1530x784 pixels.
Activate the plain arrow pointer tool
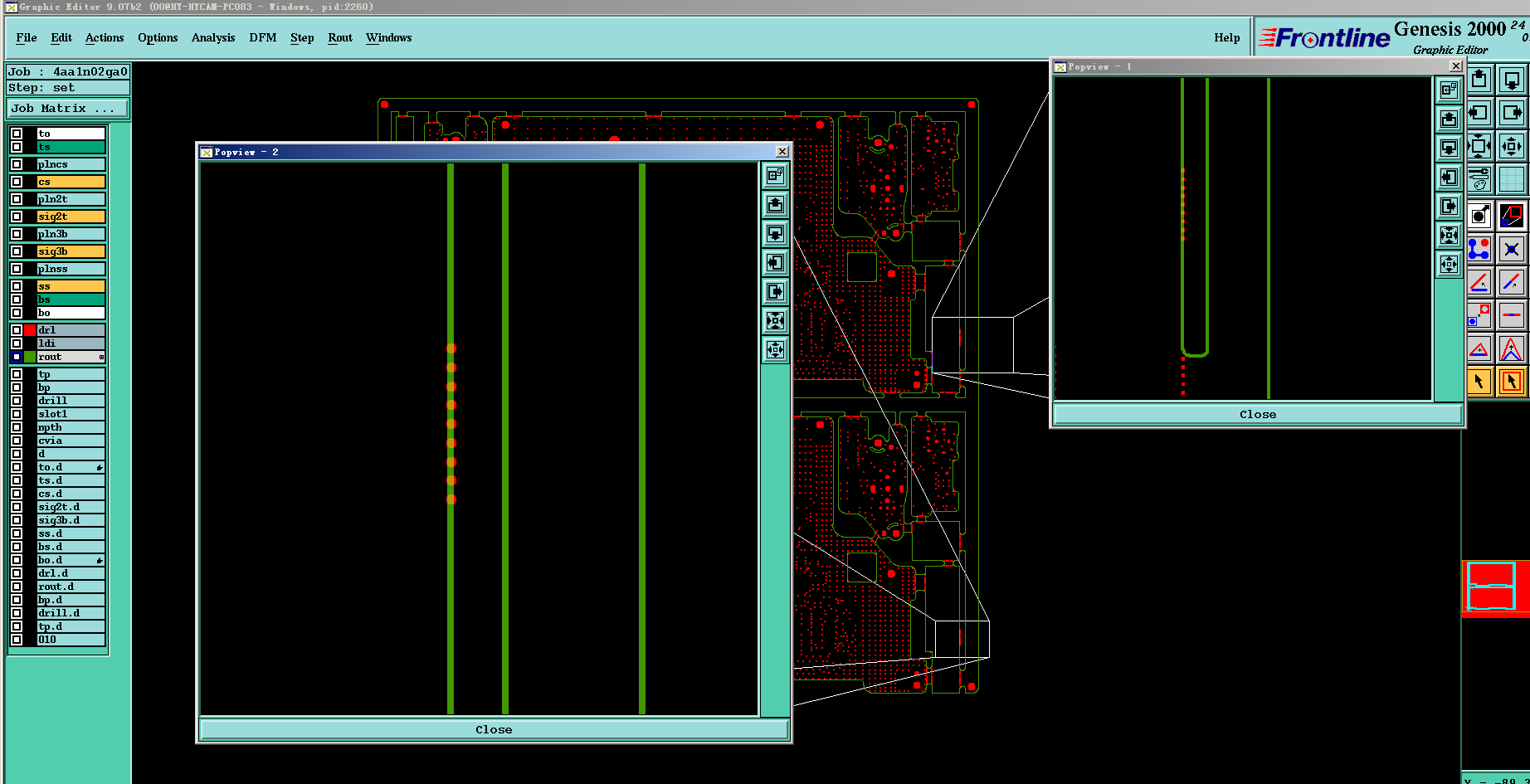[x=1479, y=382]
